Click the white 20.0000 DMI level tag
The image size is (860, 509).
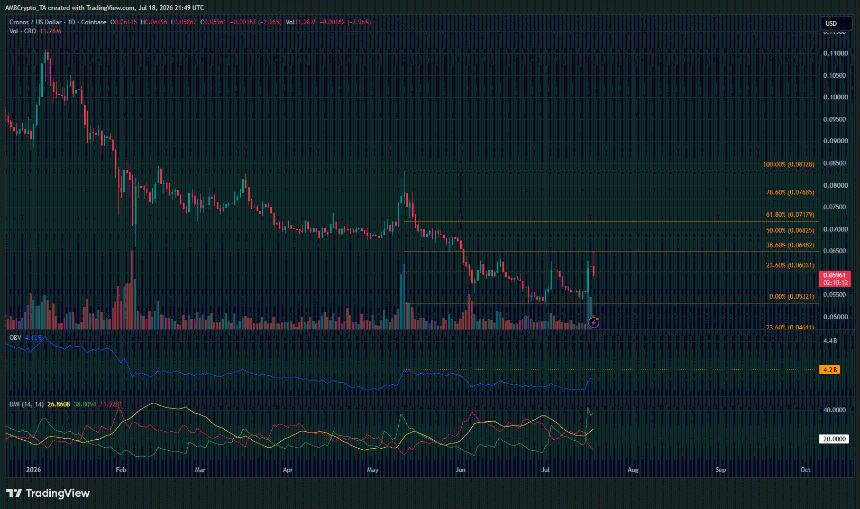pos(834,439)
